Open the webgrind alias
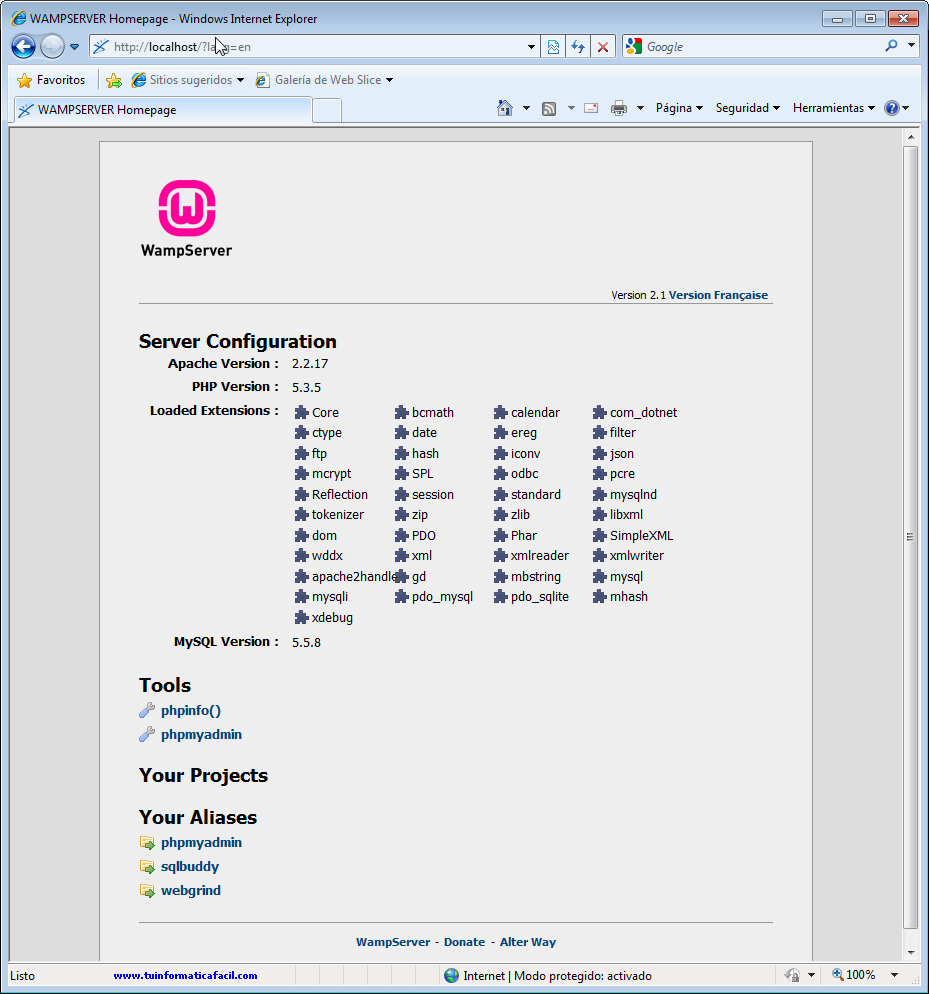Viewport: 929px width, 994px height. coord(191,891)
